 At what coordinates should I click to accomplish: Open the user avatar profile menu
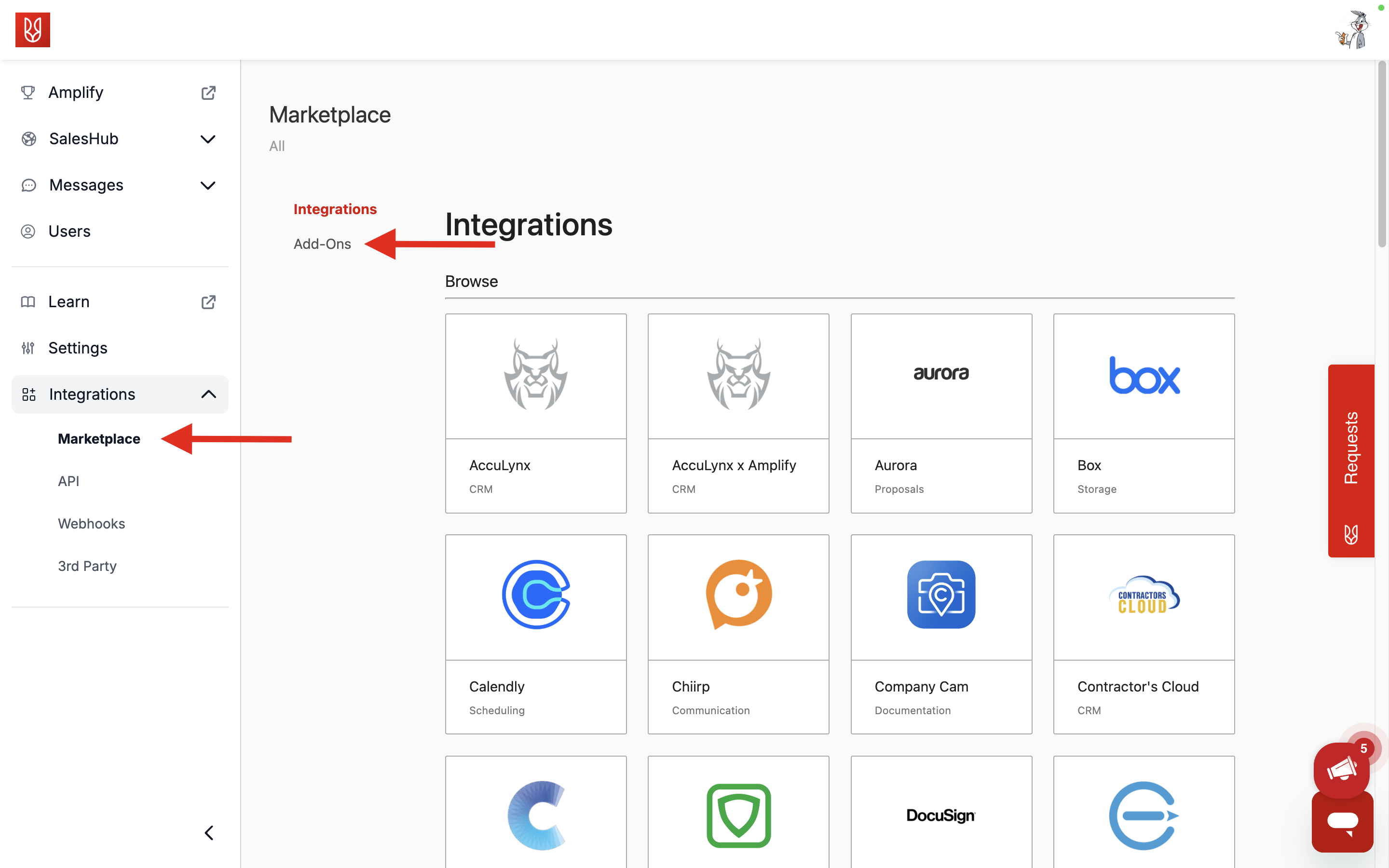[1354, 30]
